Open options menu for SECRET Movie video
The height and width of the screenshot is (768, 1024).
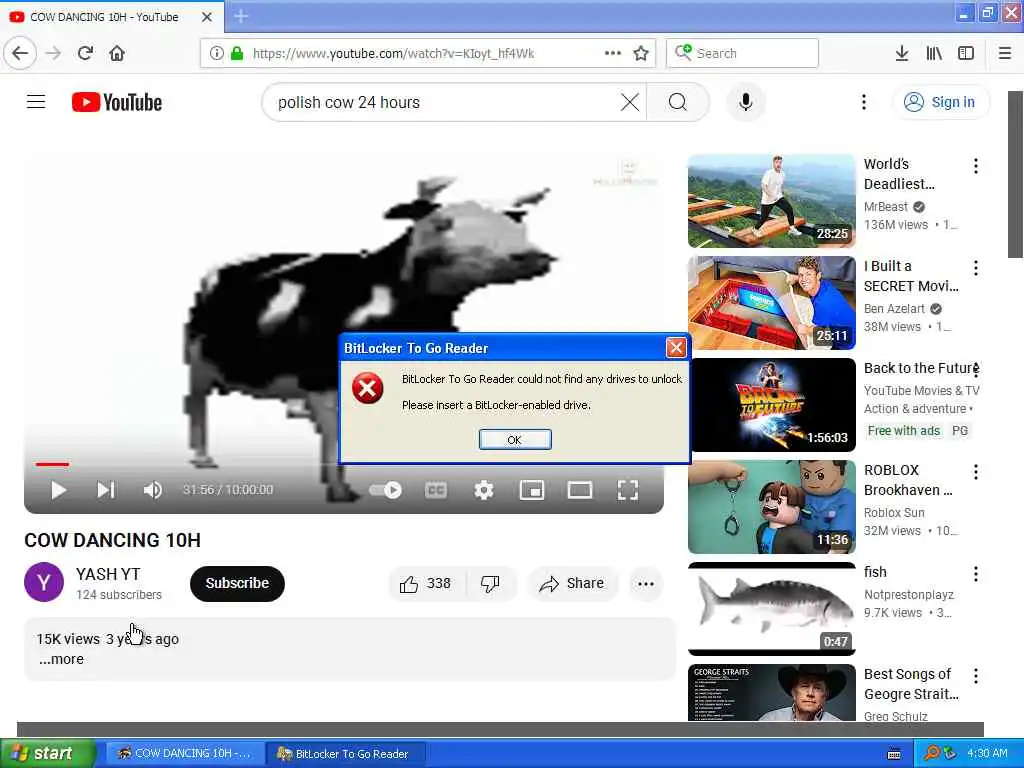[x=976, y=268]
